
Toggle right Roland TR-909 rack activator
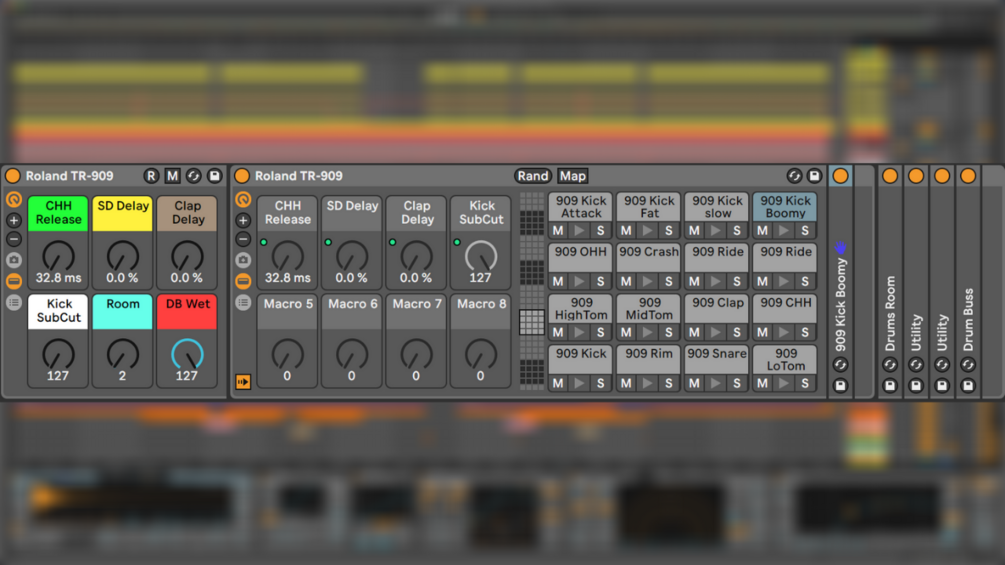[242, 176]
